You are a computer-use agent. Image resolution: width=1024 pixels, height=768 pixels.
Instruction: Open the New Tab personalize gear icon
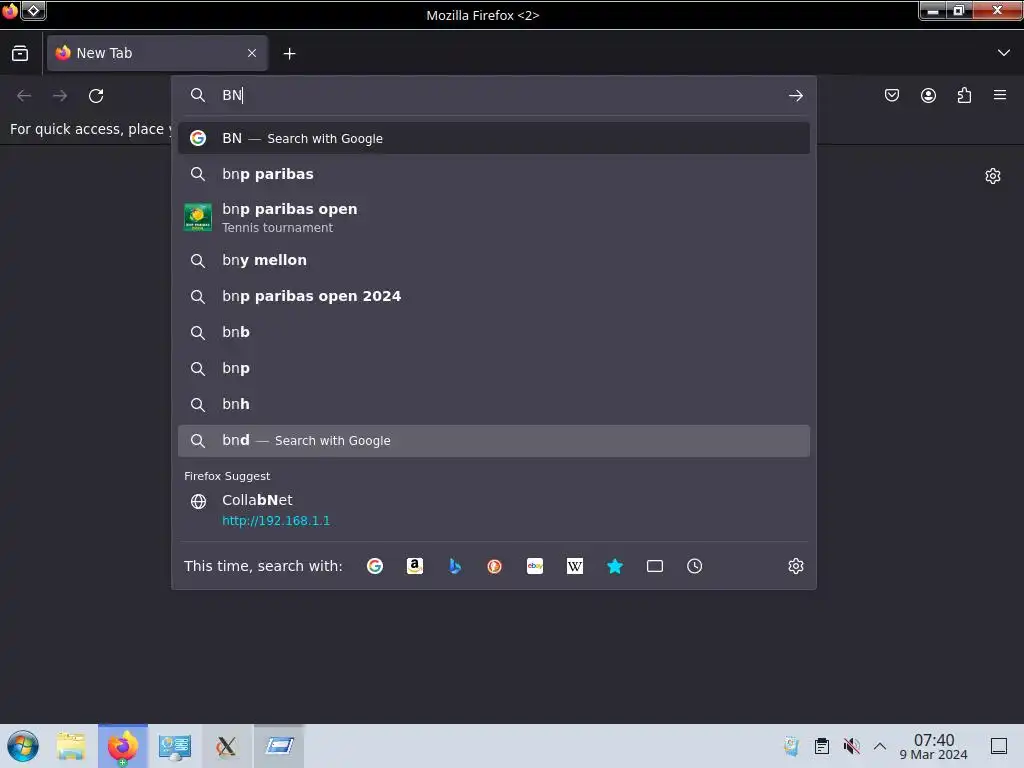click(993, 176)
